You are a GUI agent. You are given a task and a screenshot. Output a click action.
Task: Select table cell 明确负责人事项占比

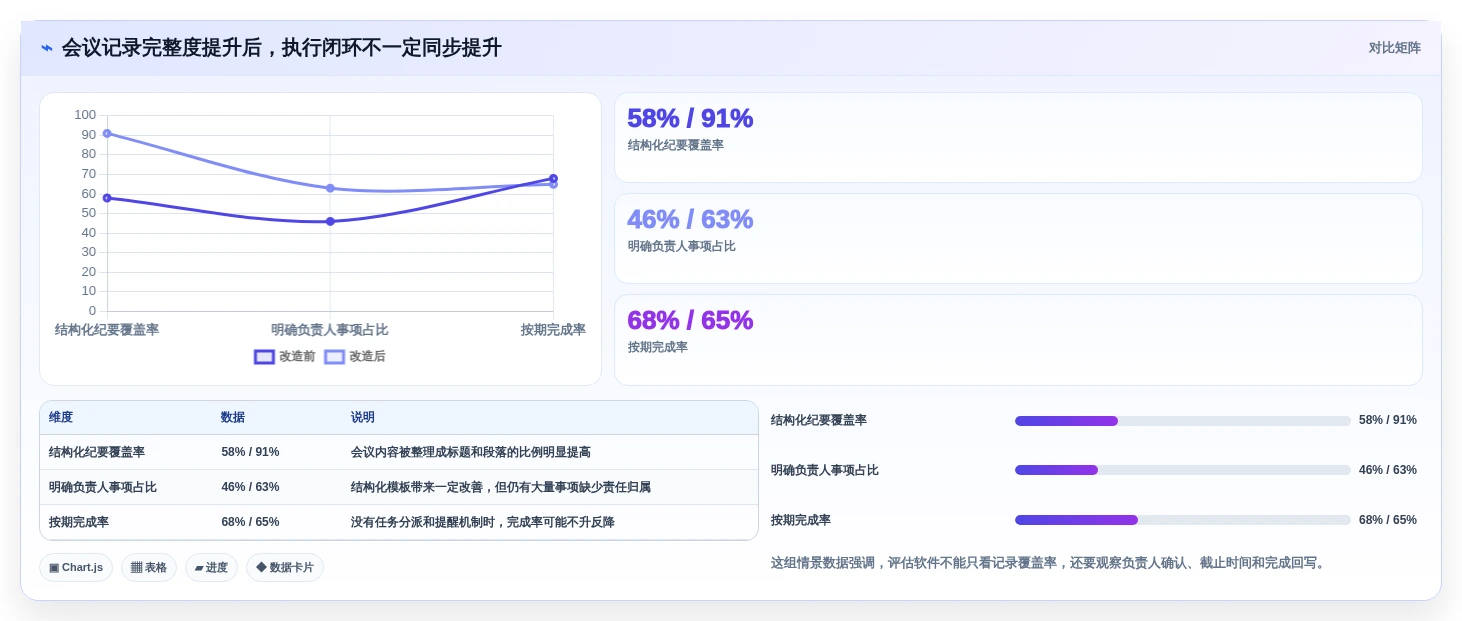pos(103,487)
